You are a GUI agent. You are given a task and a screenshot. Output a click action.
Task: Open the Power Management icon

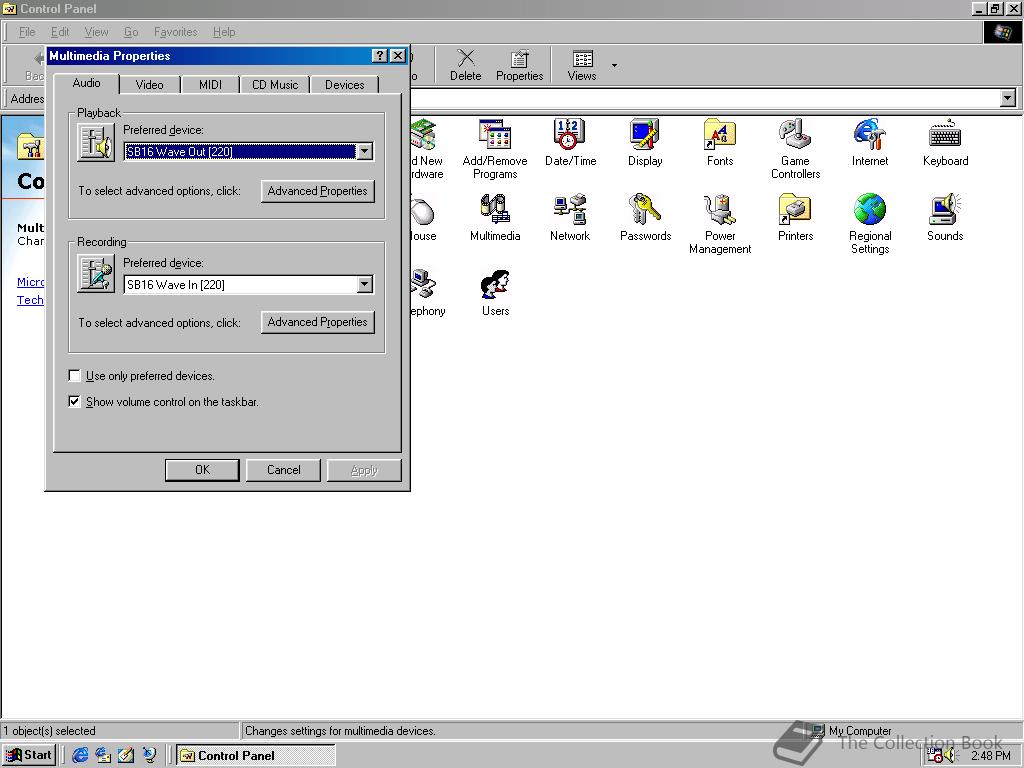coord(720,224)
